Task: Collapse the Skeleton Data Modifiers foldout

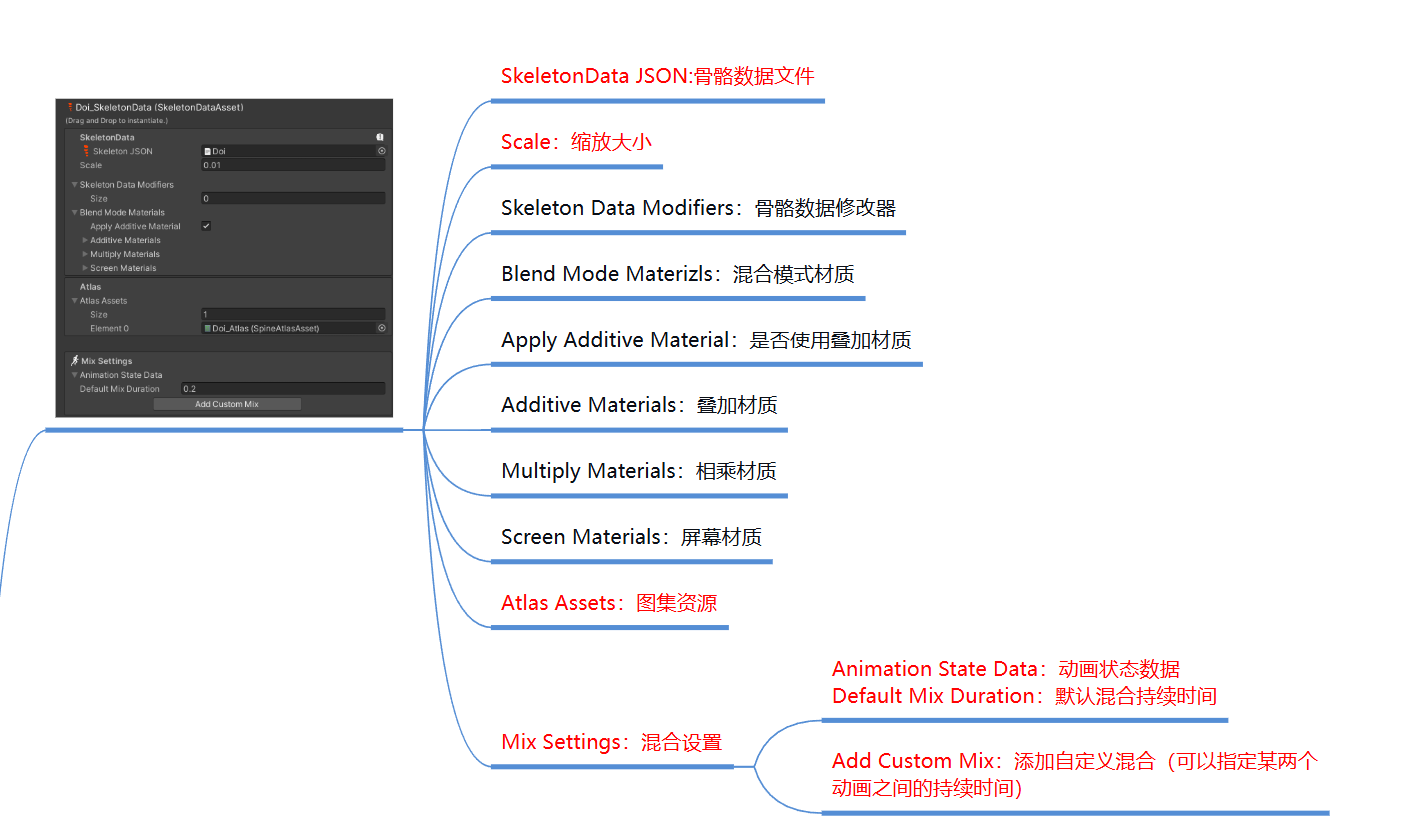Action: 74,185
